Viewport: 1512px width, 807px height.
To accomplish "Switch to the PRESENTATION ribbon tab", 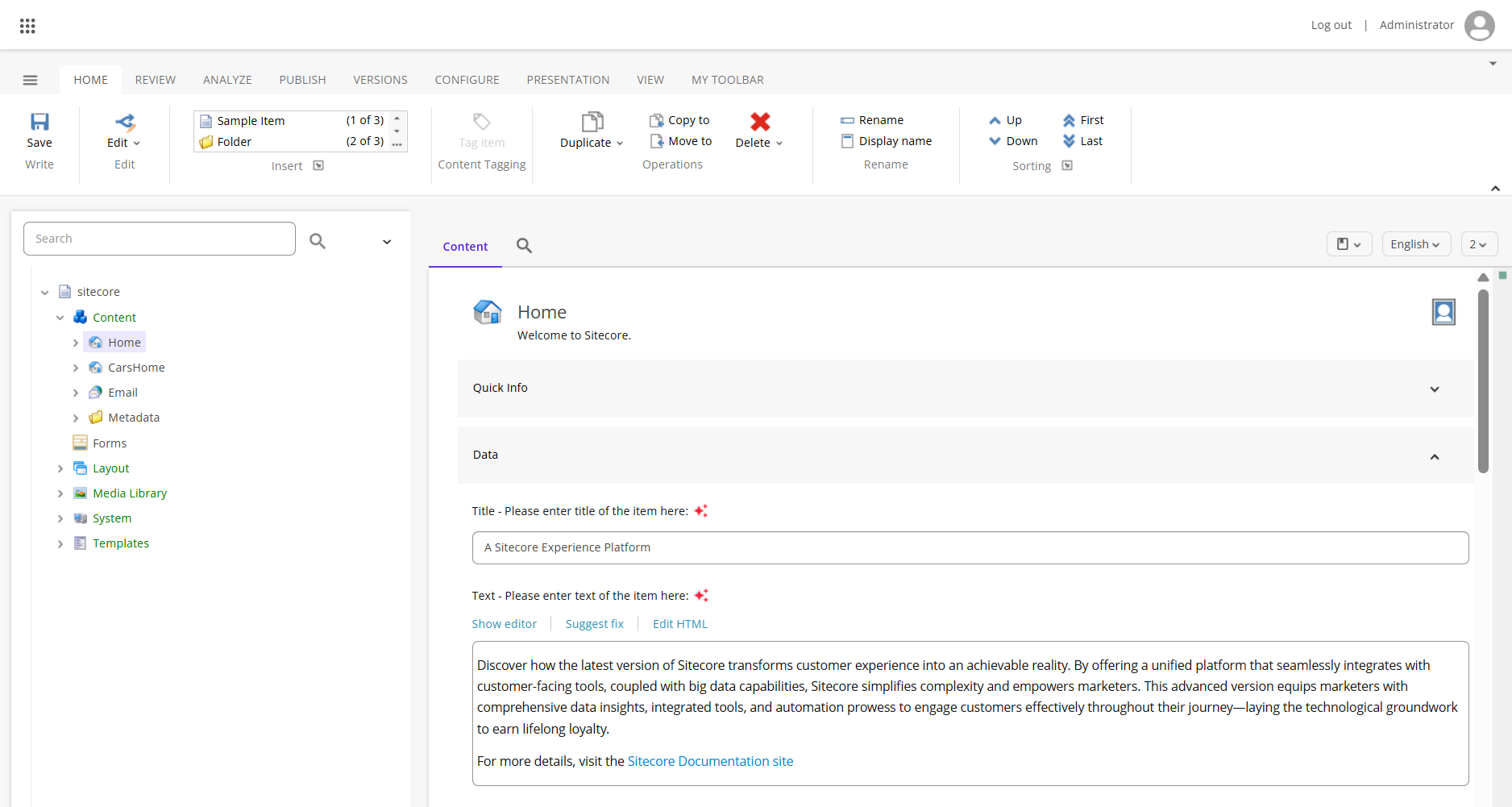I will (x=568, y=80).
